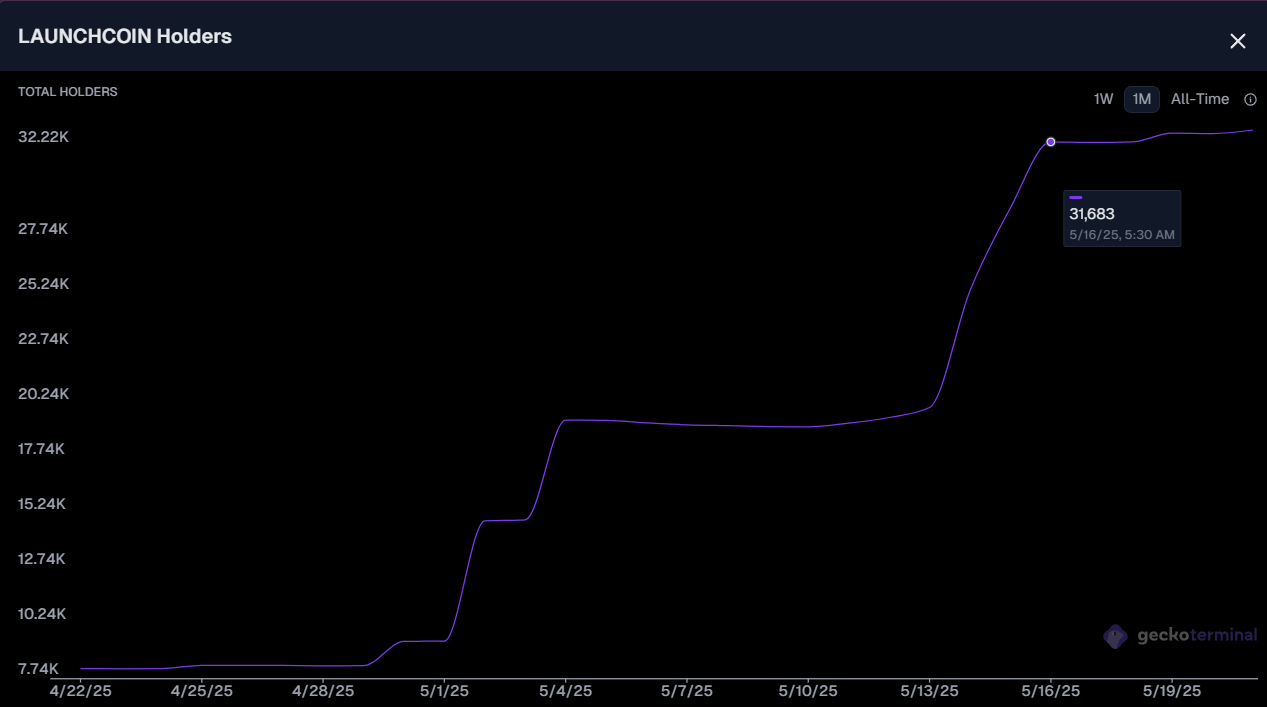Close the LAUNCHCOIN Holders dialog
This screenshot has height=707, width=1267.
coord(1237,41)
